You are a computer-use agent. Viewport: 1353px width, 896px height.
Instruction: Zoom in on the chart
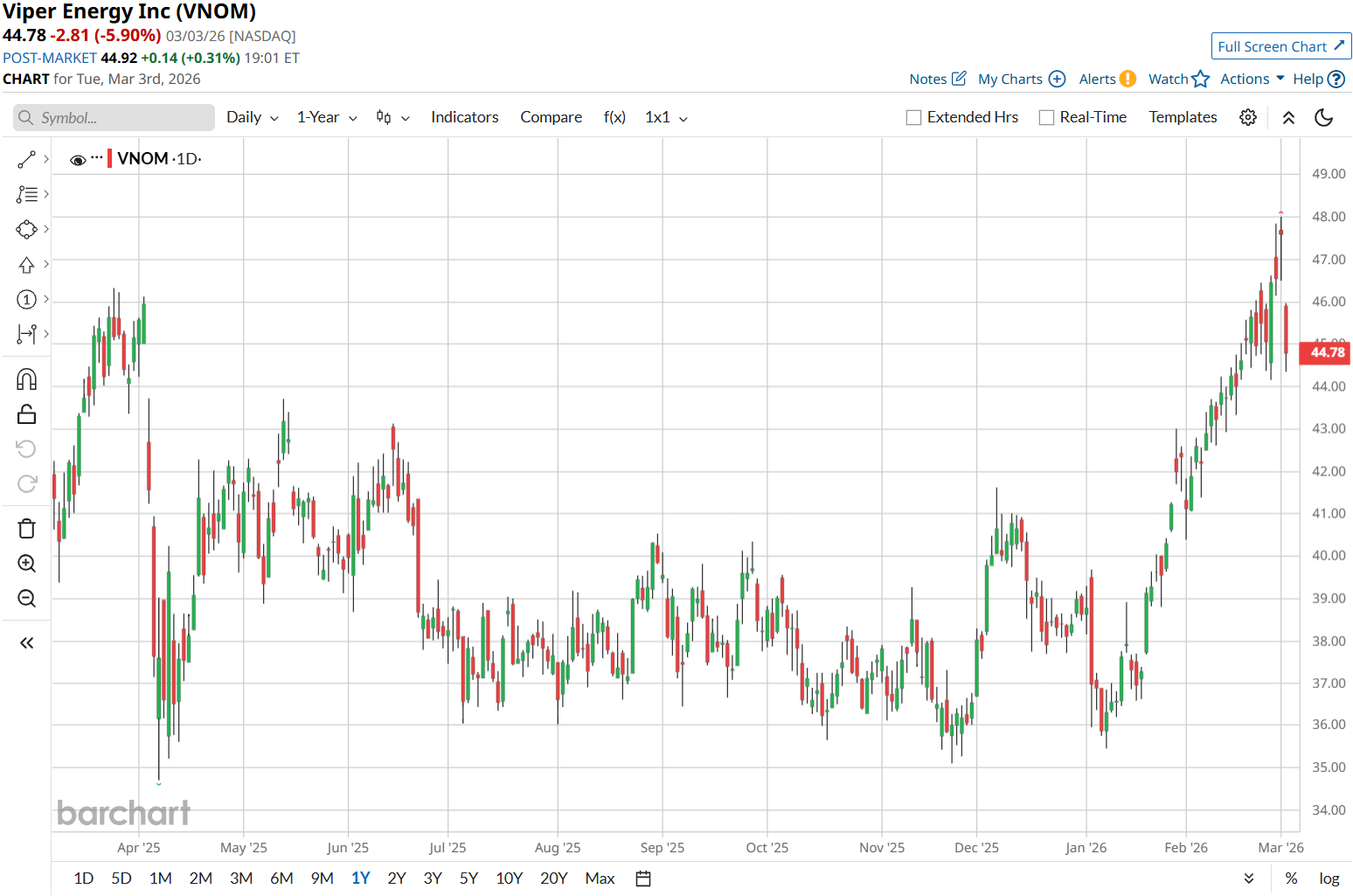[x=26, y=564]
